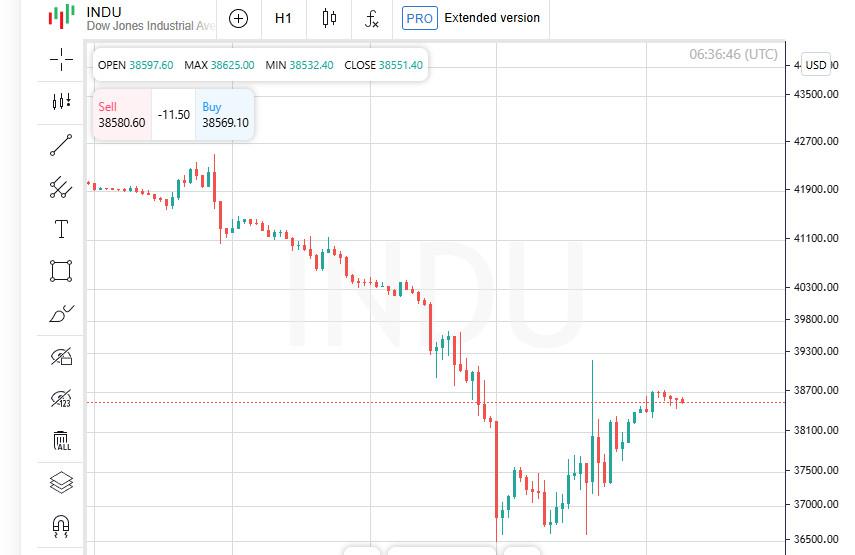Open the INDU symbol selector

tap(131, 19)
